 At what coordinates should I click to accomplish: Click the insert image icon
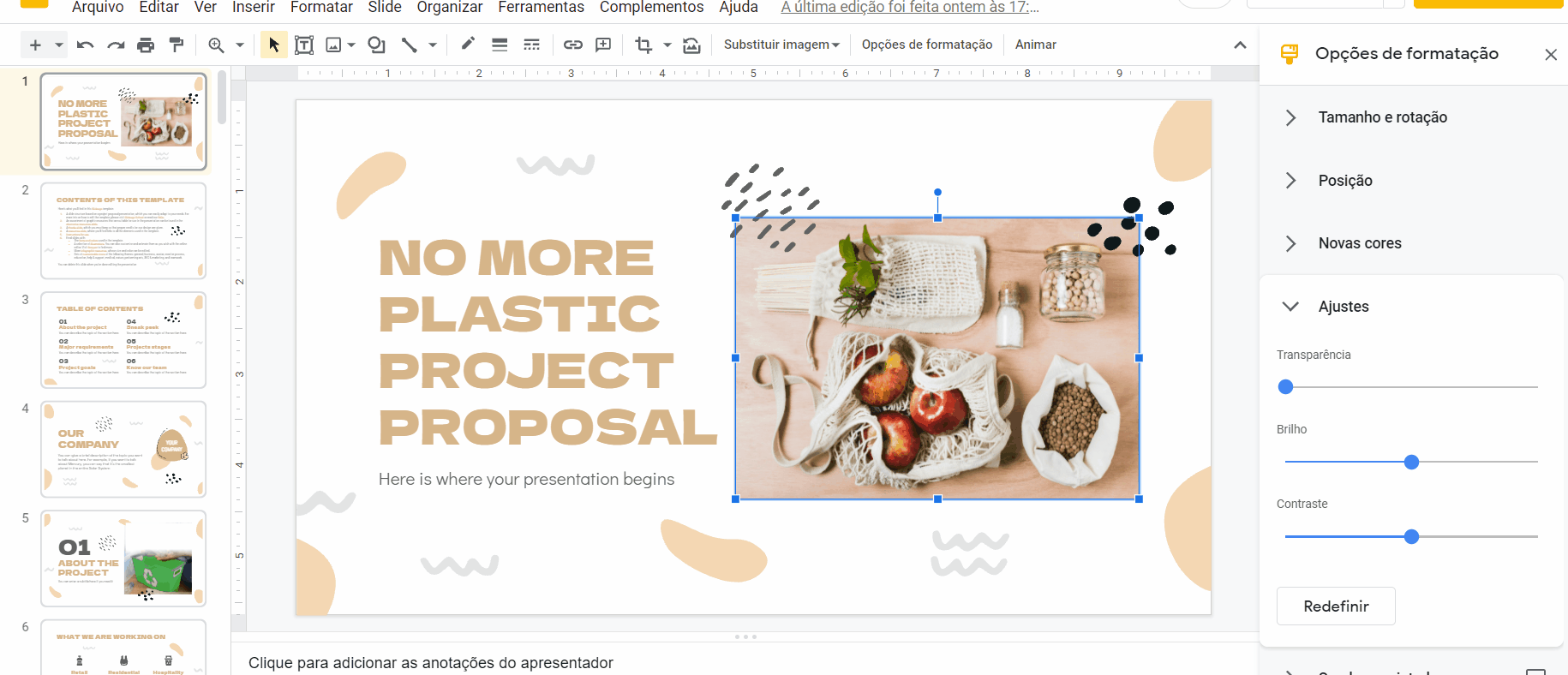[334, 45]
